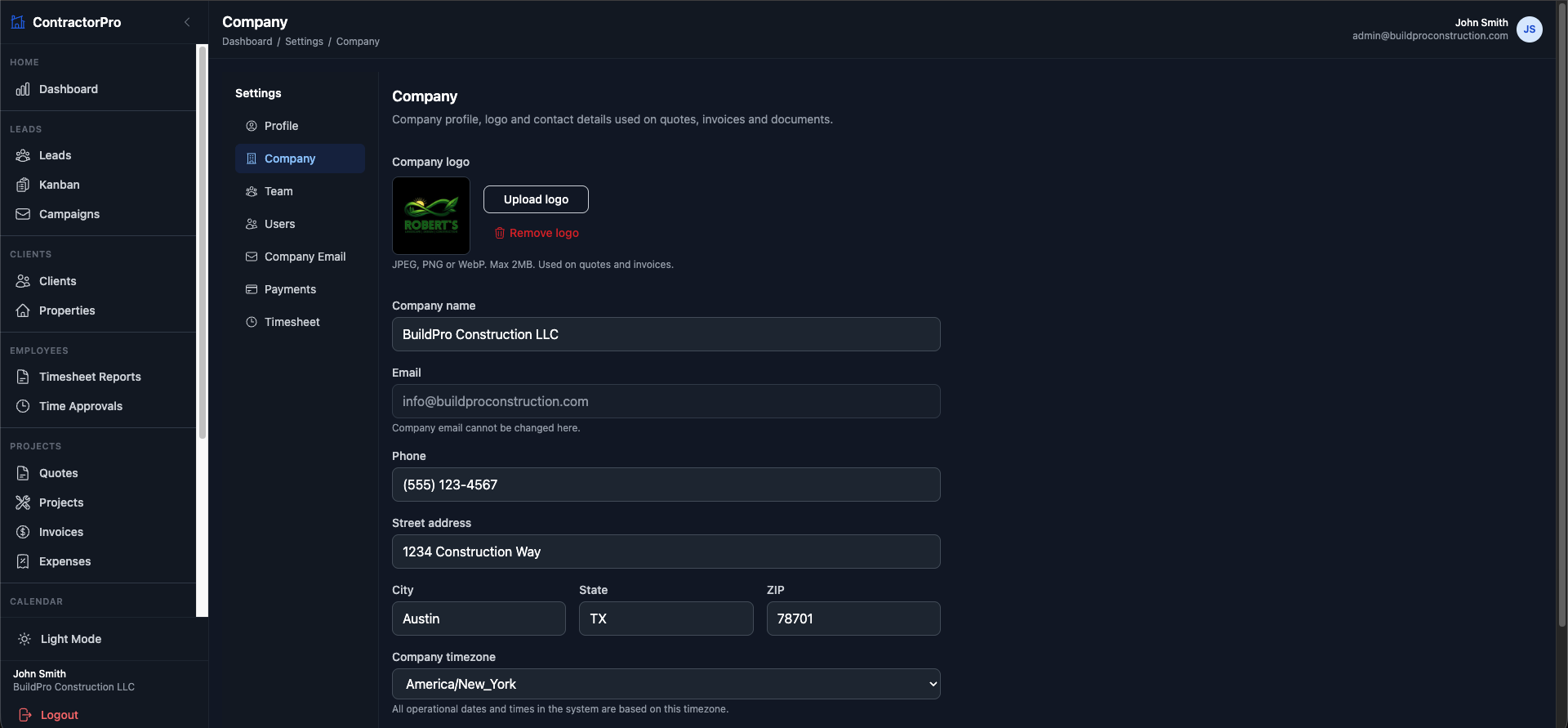This screenshot has width=1568, height=728.
Task: Click the State input field
Action: [x=666, y=619]
